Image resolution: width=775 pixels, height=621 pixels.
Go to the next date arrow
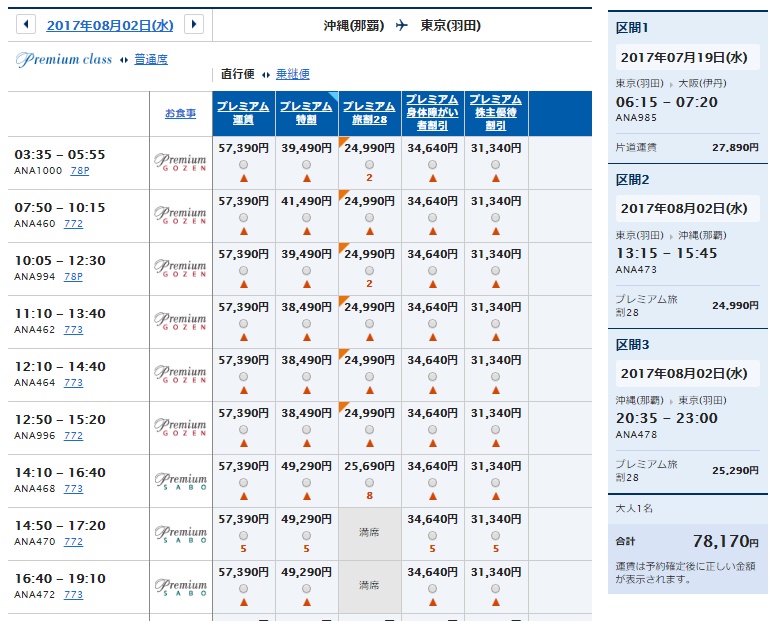point(194,24)
